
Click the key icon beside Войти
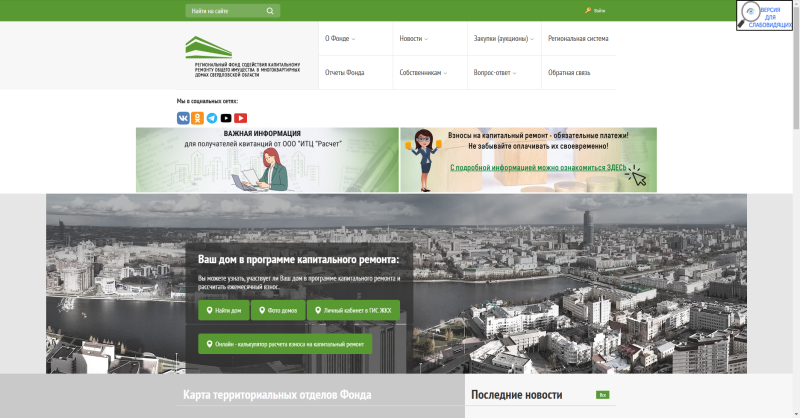588,10
